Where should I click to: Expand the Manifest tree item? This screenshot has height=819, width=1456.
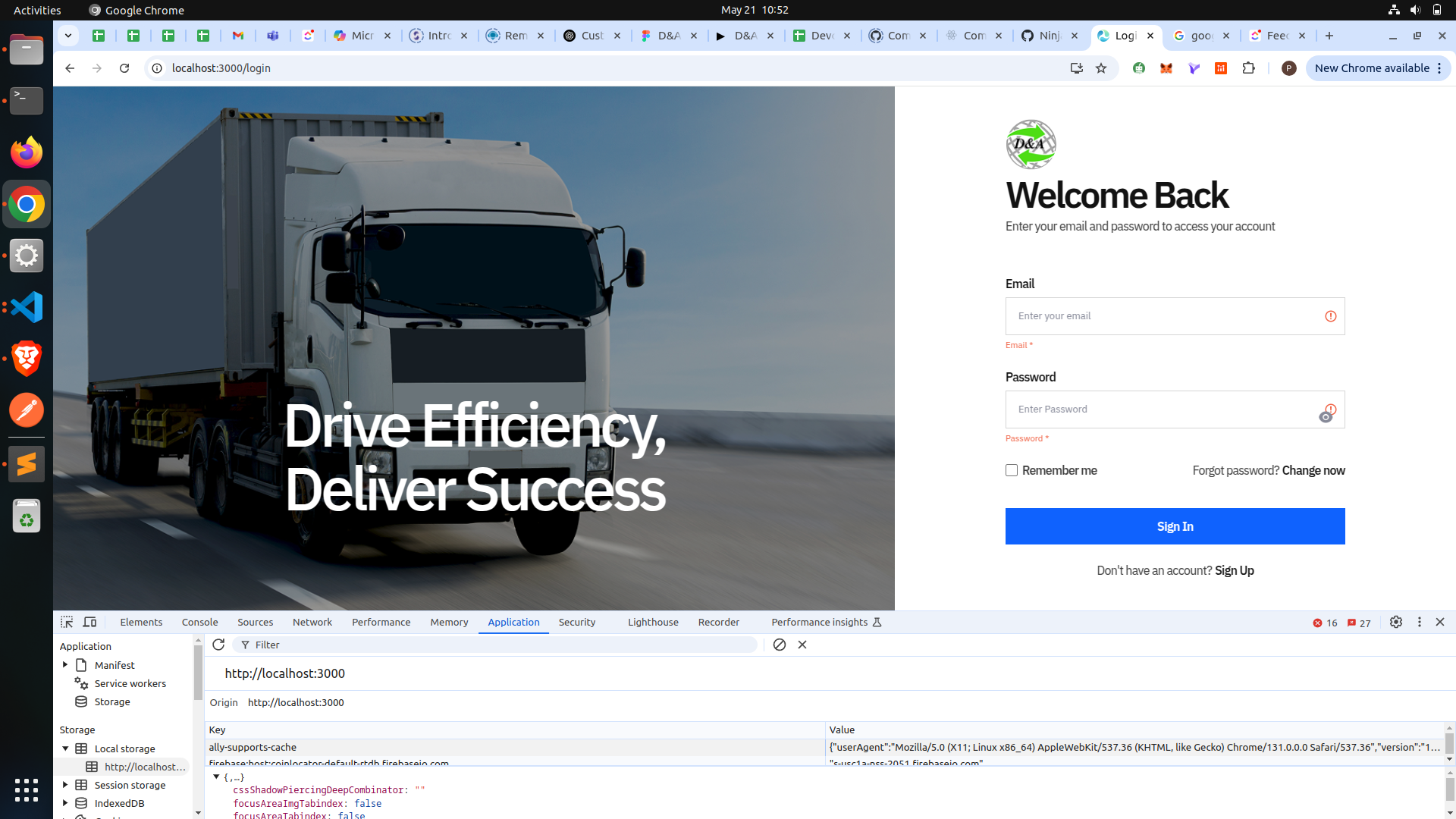click(65, 665)
